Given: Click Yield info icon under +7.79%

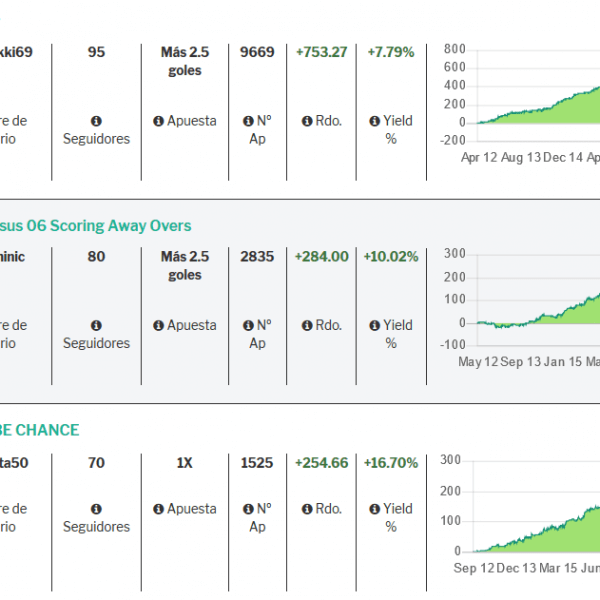Looking at the screenshot, I should pos(376,121).
